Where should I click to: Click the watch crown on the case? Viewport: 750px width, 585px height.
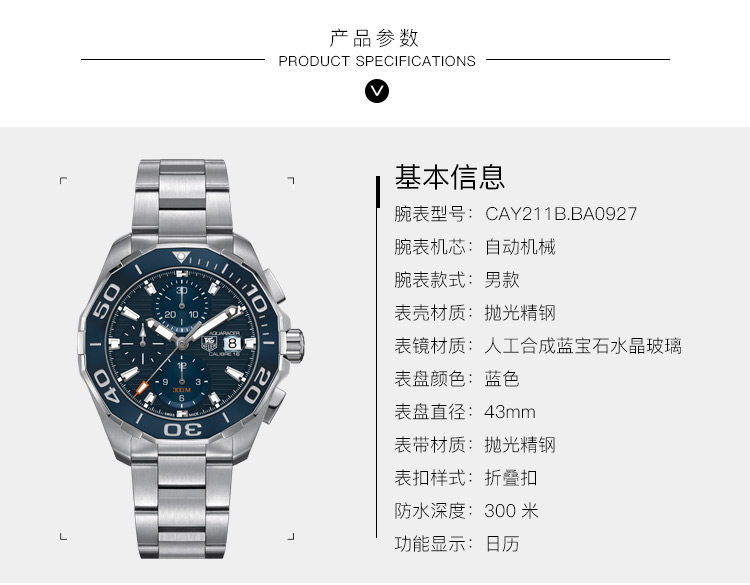293,345
